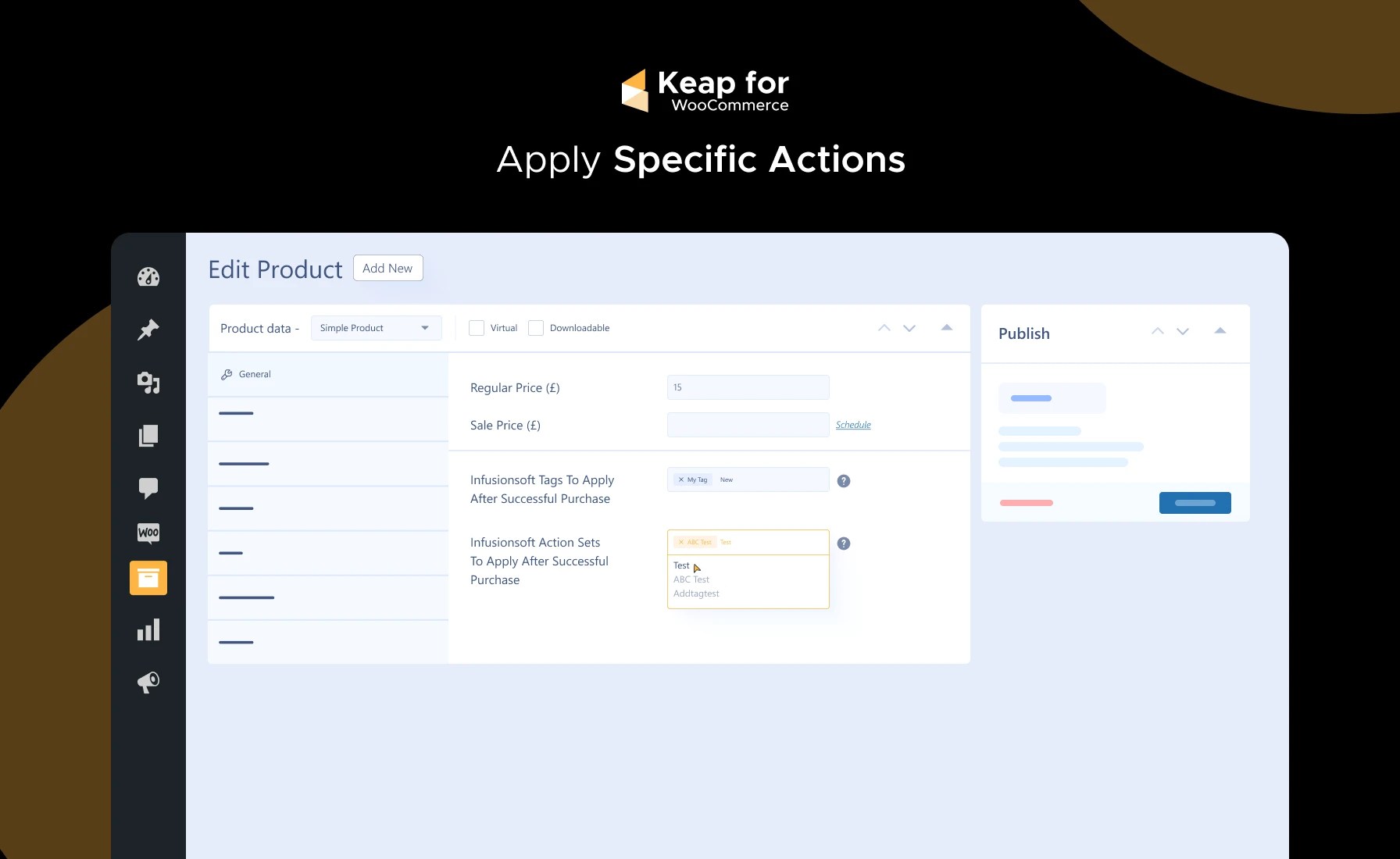Screen dimensions: 1400x859
Task: Click the Schedule link for sale price
Action: [x=853, y=425]
